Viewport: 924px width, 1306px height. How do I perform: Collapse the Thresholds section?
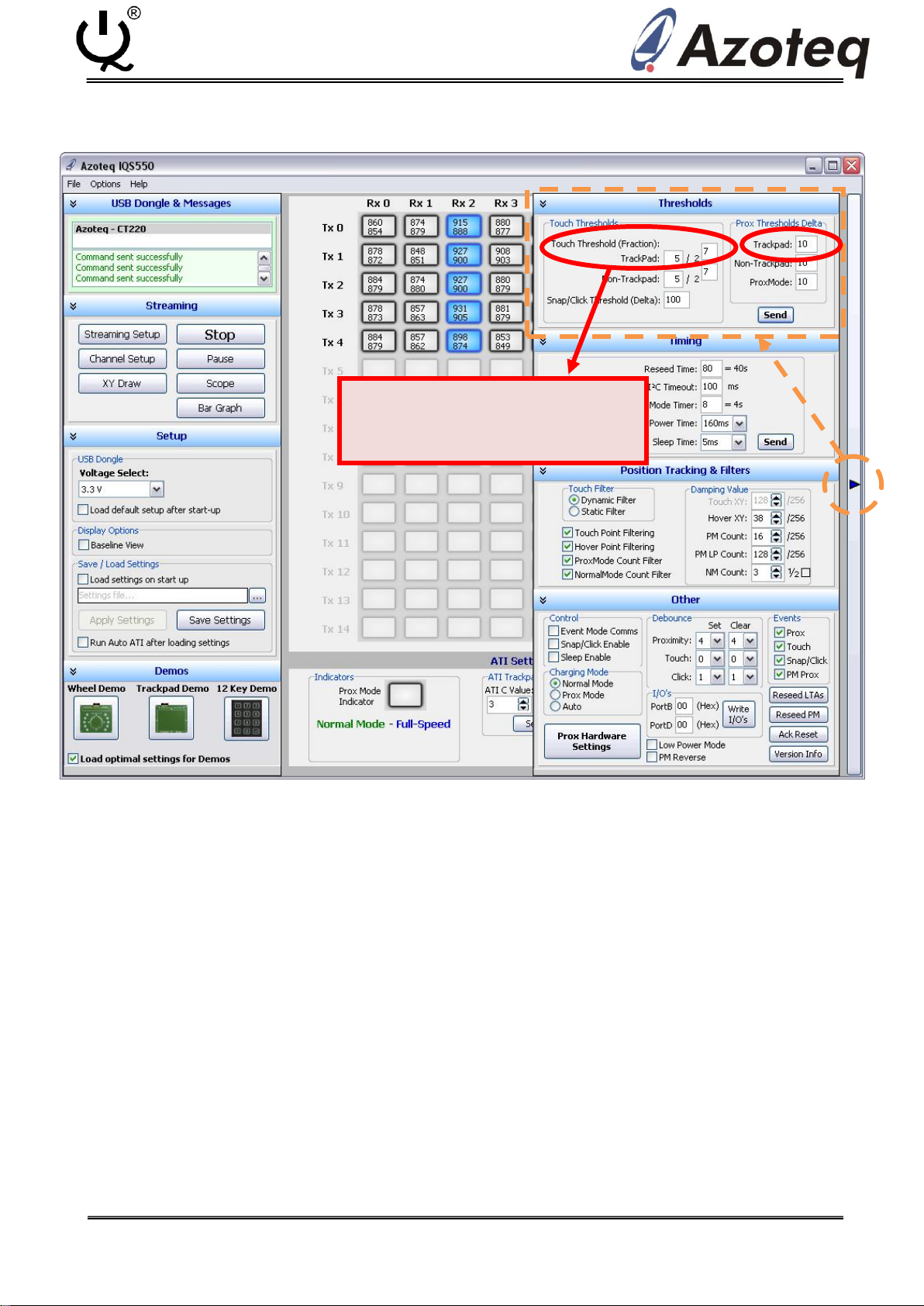click(543, 204)
